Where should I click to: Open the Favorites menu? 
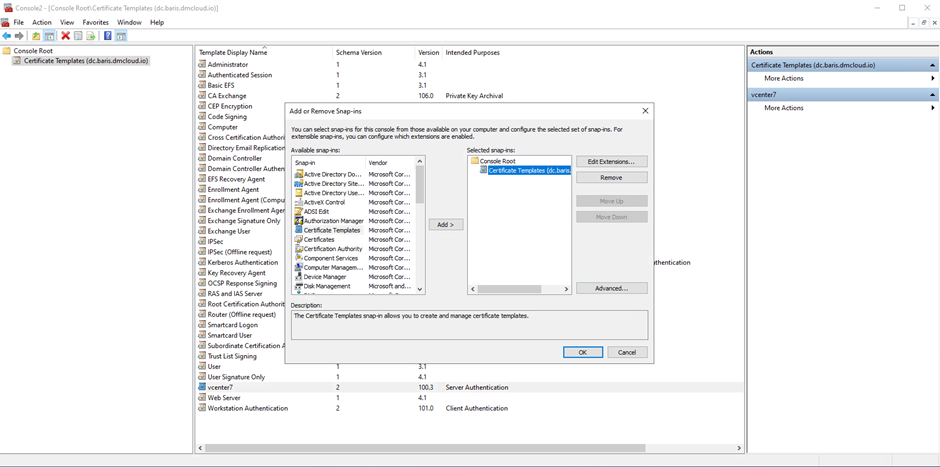tap(95, 22)
